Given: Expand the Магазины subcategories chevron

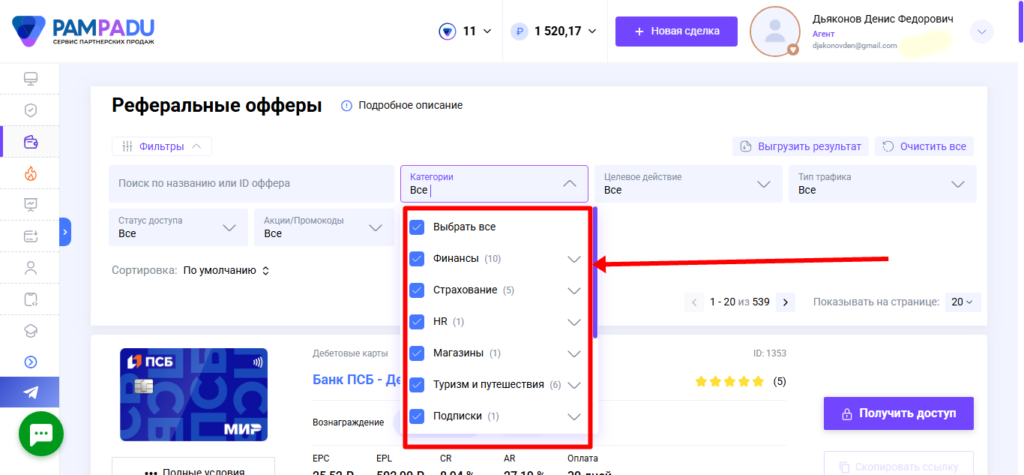Looking at the screenshot, I should point(574,354).
